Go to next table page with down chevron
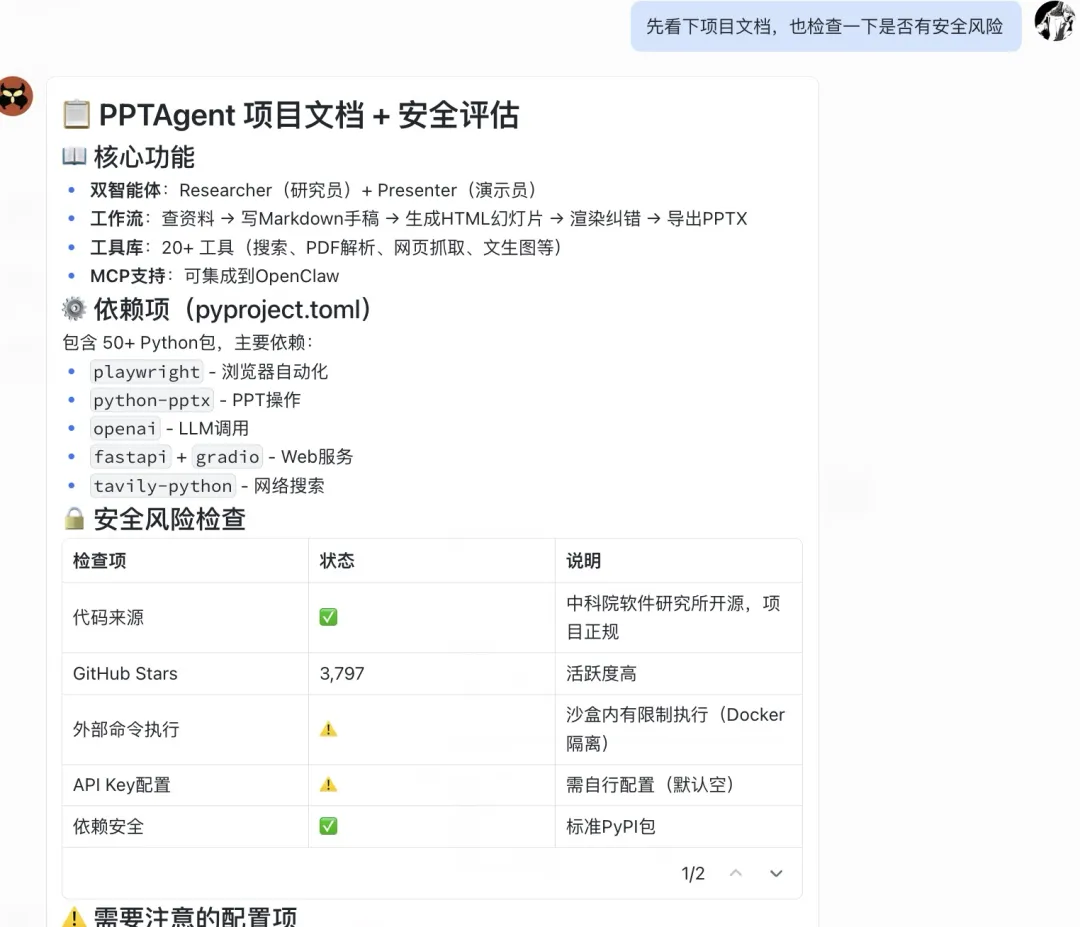Screen dimensions: 1080x927 [x=776, y=873]
